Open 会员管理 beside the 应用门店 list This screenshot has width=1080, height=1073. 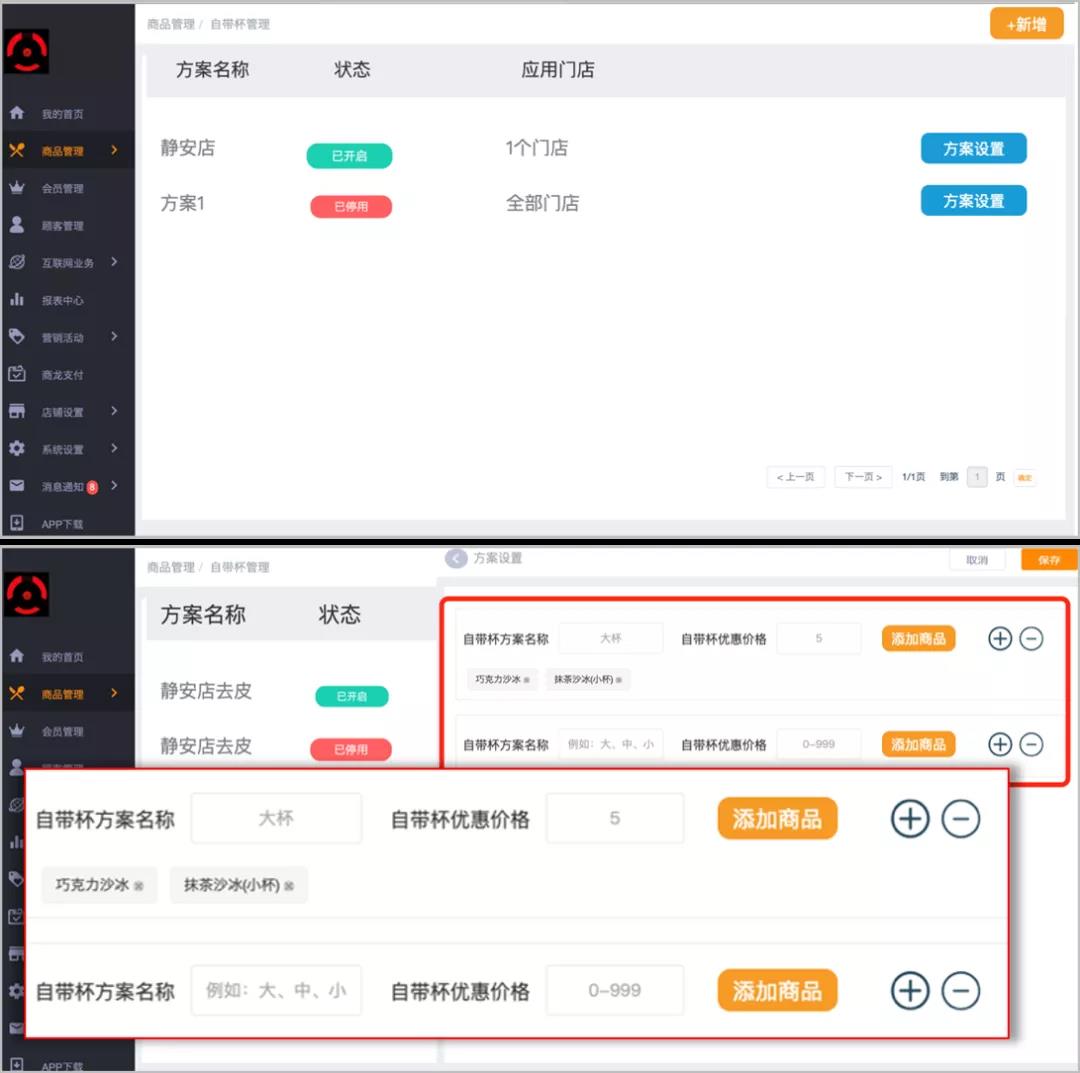tap(62, 188)
